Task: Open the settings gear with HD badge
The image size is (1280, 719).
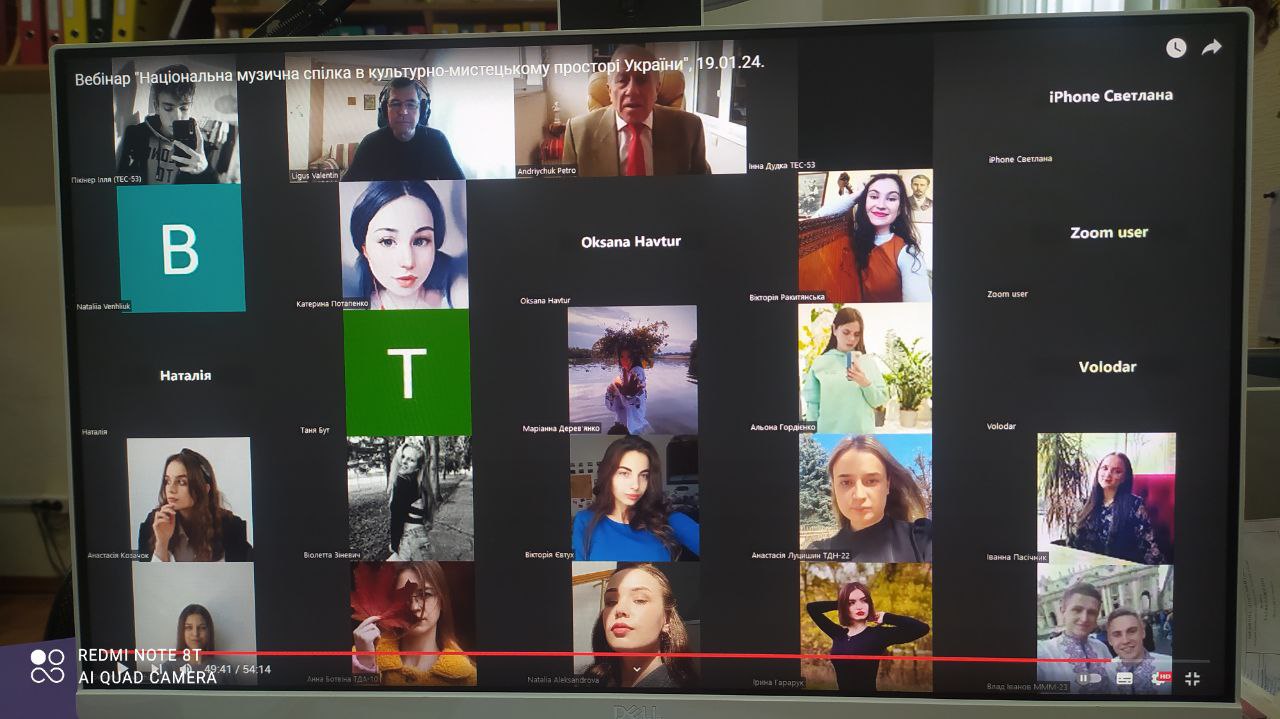Action: pos(1160,678)
